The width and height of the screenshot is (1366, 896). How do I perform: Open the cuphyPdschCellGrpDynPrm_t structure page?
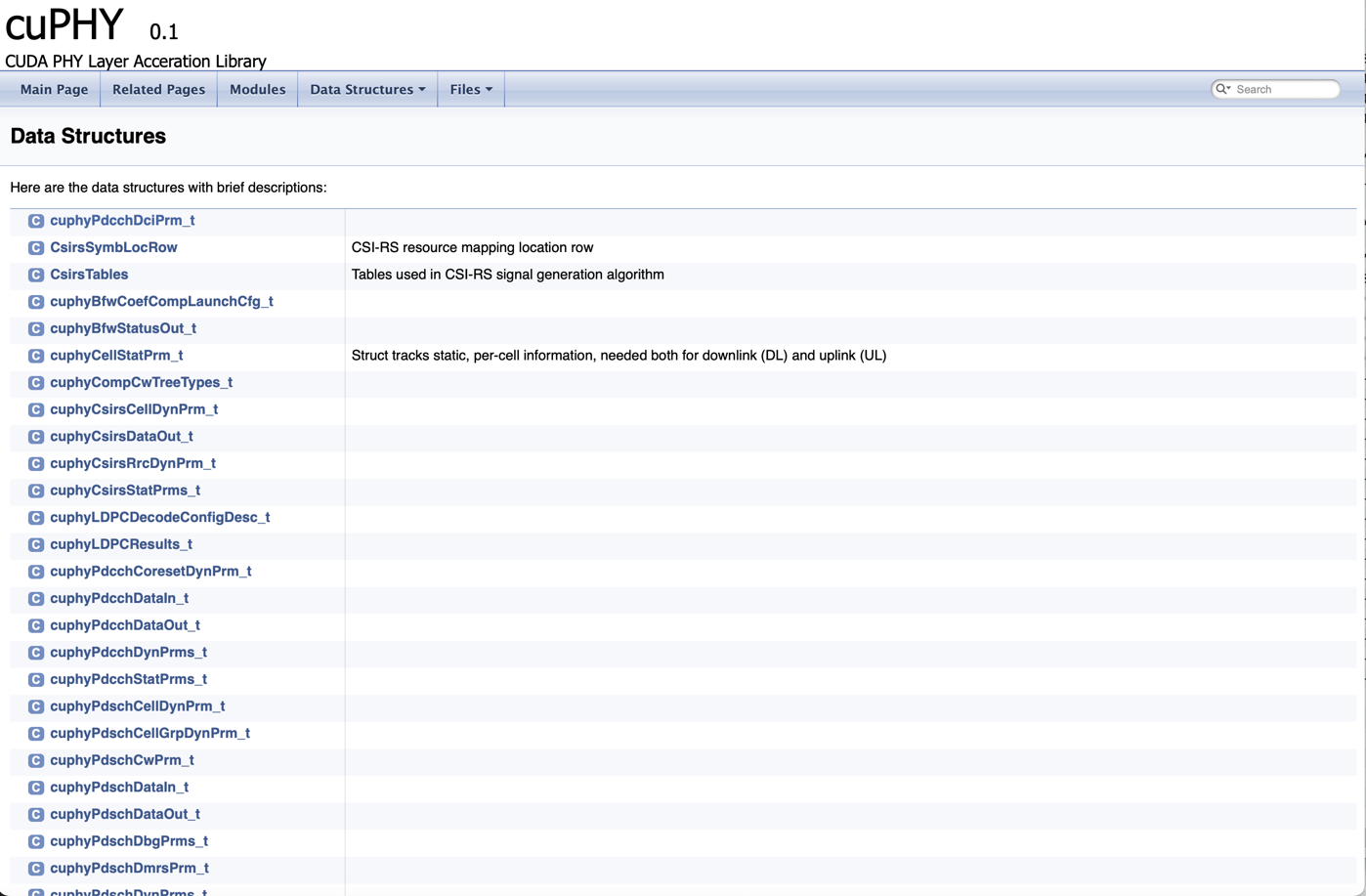point(150,732)
